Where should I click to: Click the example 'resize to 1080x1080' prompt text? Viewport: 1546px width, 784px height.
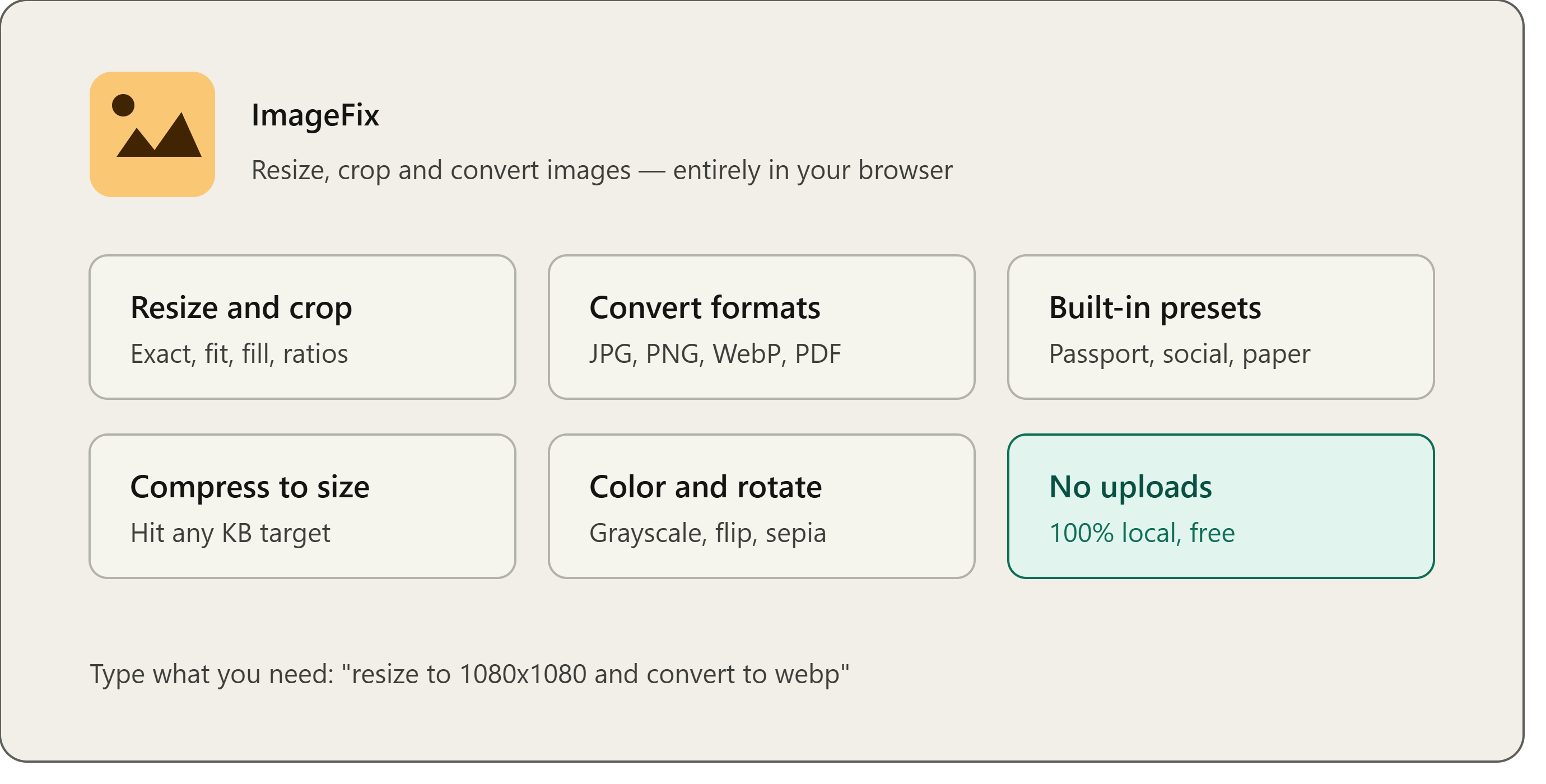595,674
